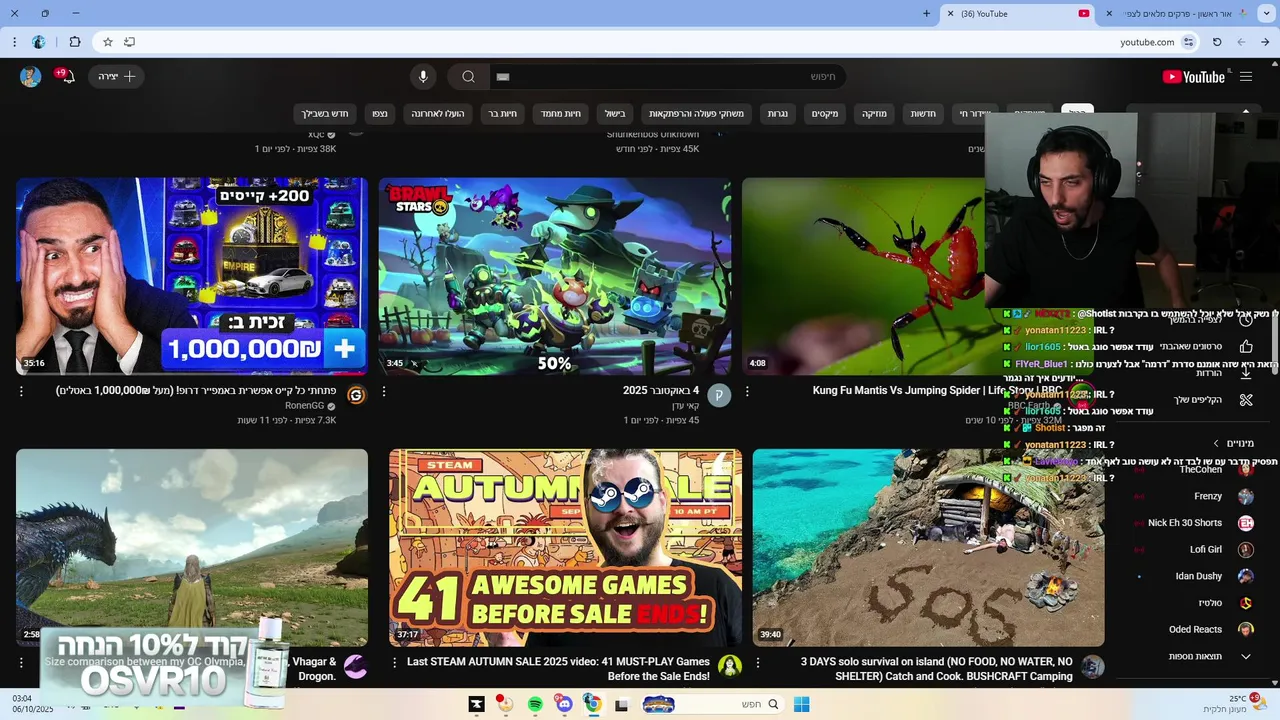This screenshot has width=1280, height=720.
Task: Select the חיות מחמד chip
Action: tap(561, 114)
